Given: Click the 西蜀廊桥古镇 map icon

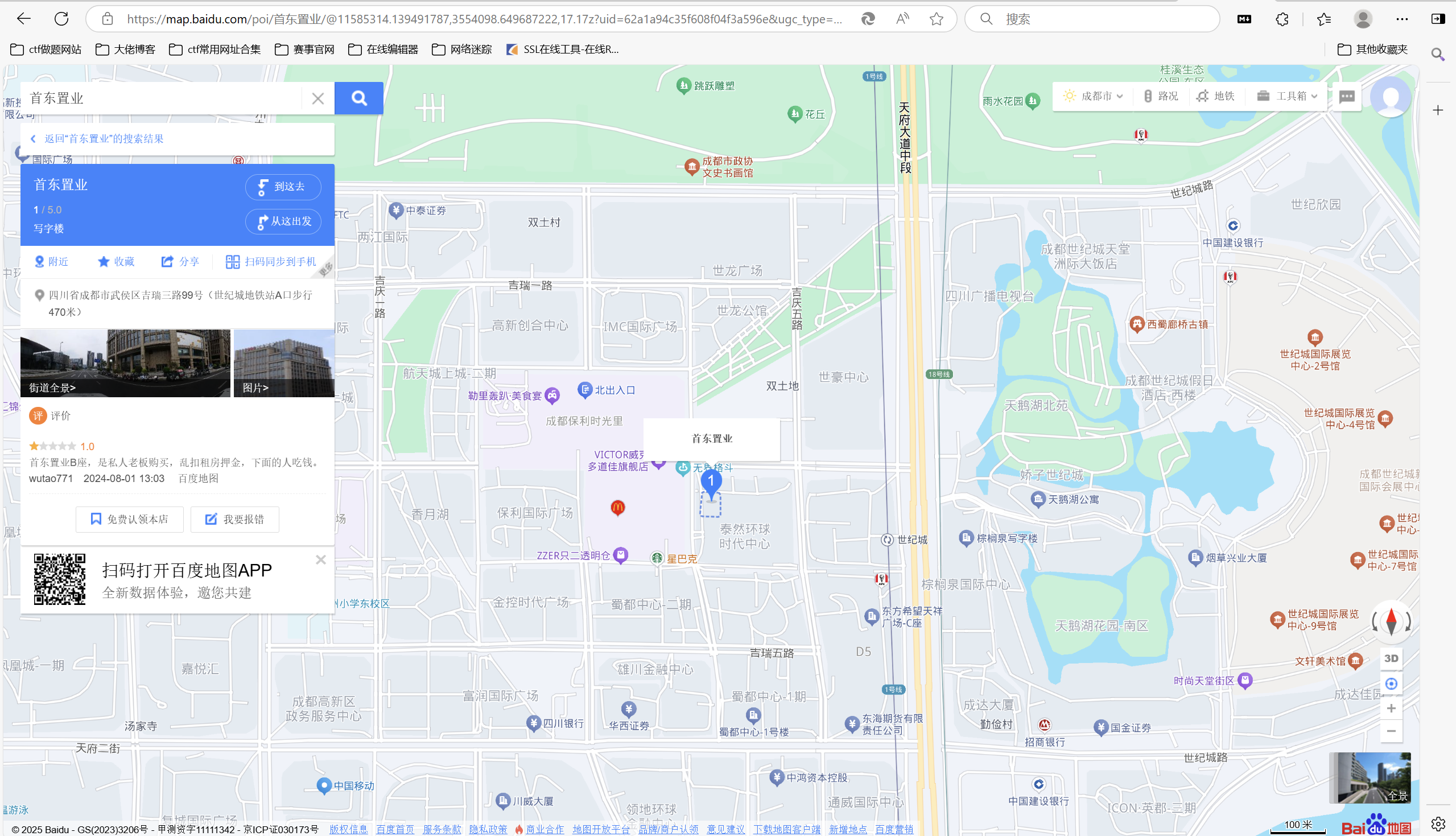Looking at the screenshot, I should [1137, 324].
